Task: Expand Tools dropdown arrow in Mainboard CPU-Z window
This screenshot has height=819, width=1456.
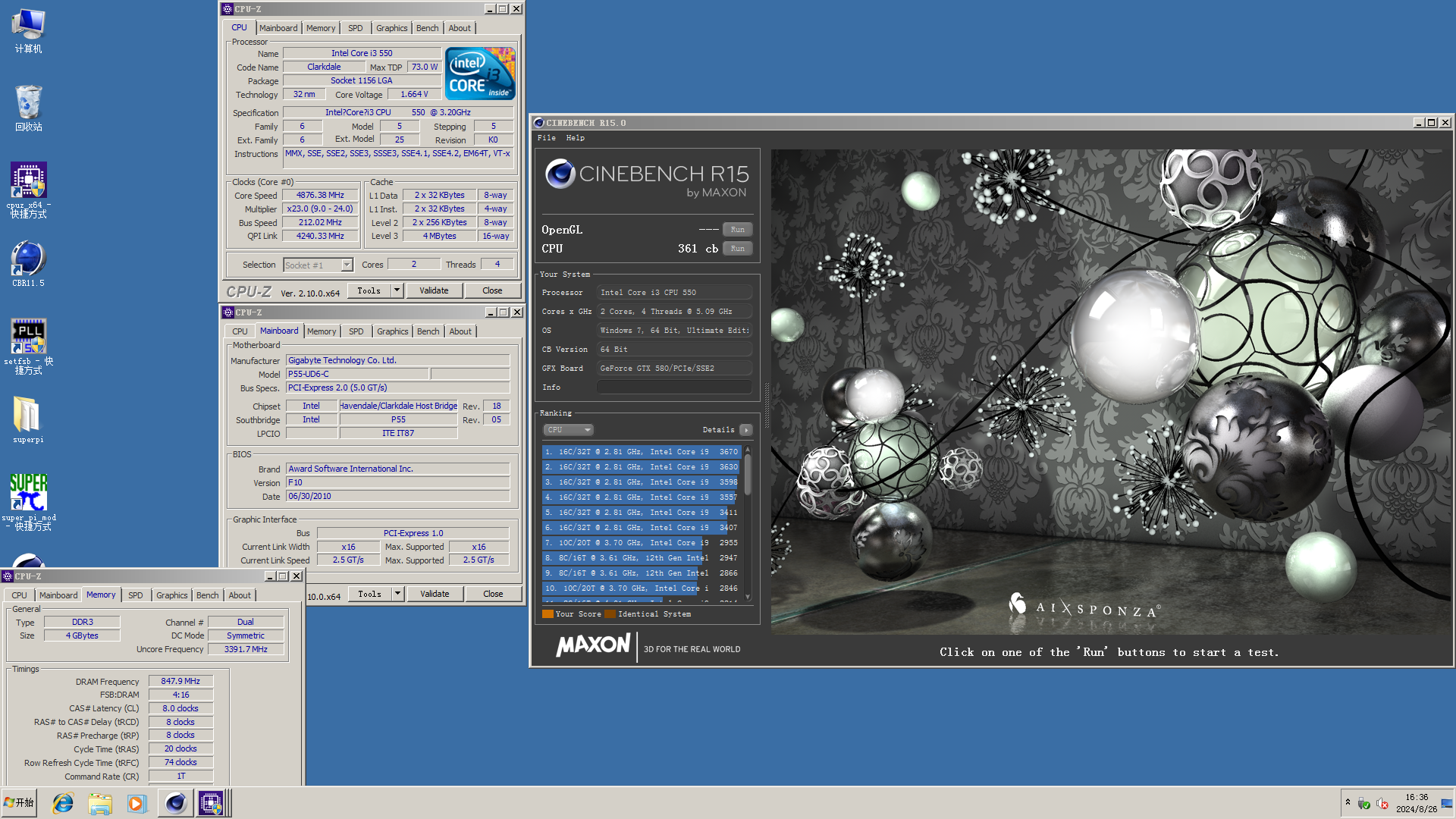Action: [x=397, y=594]
